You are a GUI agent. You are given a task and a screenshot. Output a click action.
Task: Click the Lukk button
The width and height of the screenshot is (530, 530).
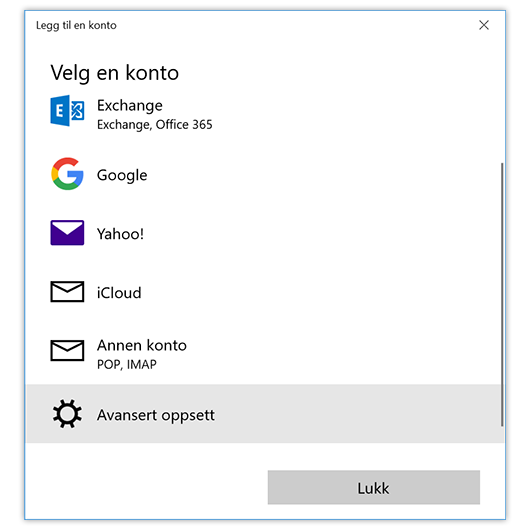click(374, 487)
